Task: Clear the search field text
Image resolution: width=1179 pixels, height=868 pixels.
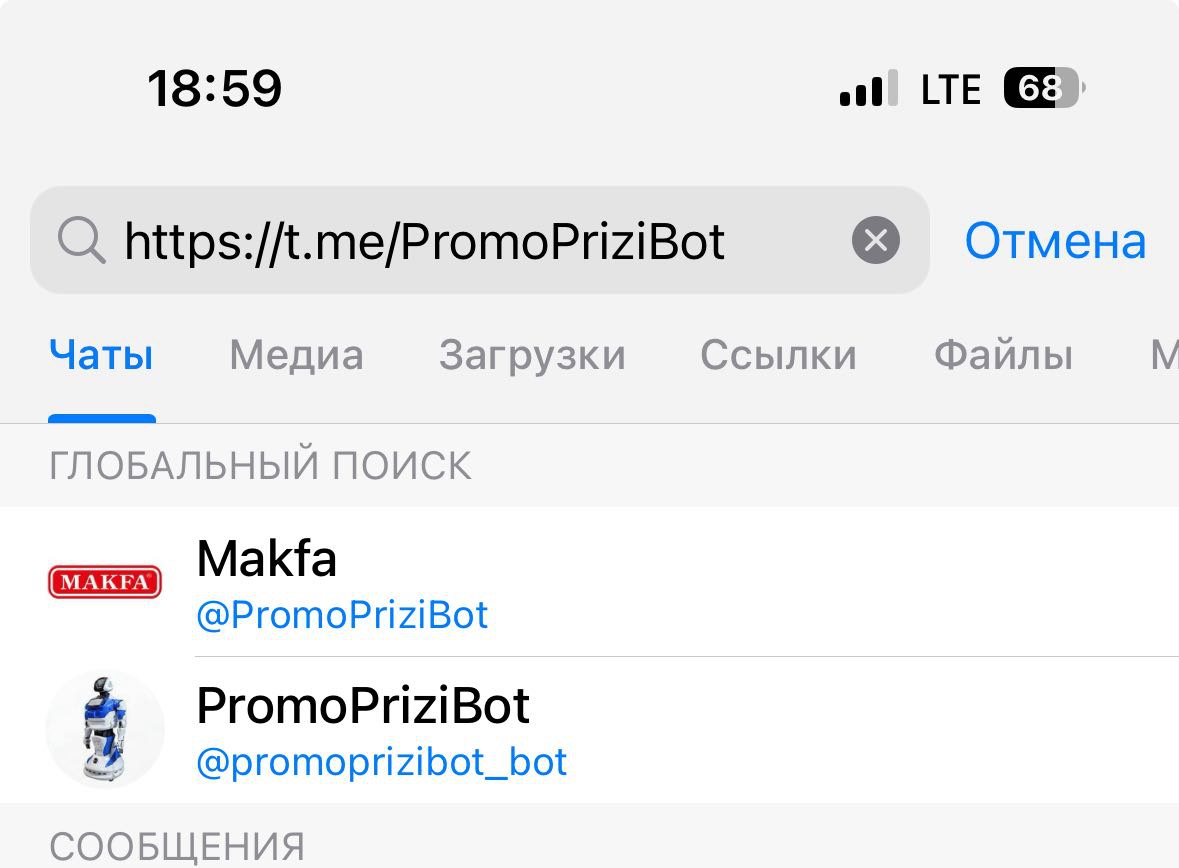Action: point(876,241)
